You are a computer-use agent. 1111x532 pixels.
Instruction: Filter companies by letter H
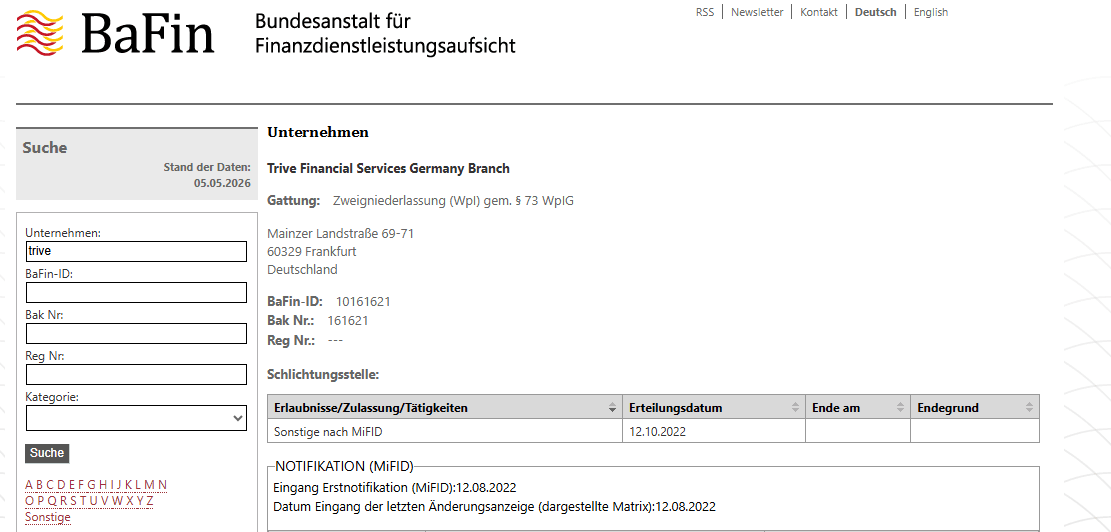103,485
